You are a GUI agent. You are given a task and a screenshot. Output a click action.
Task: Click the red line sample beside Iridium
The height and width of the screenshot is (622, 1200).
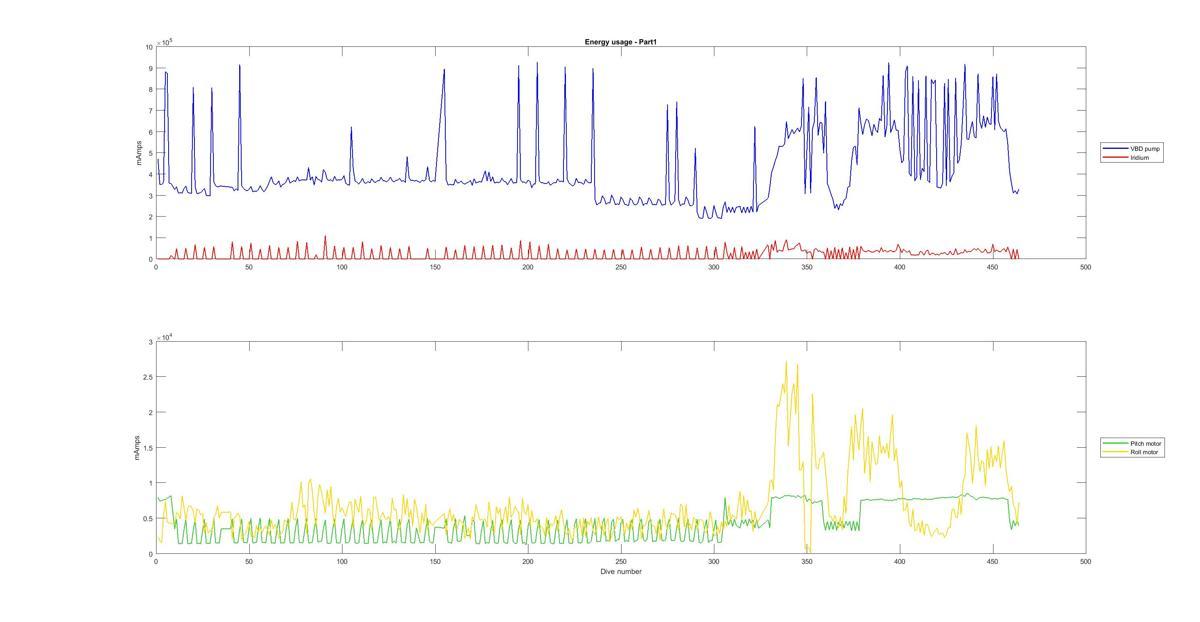click(1116, 157)
